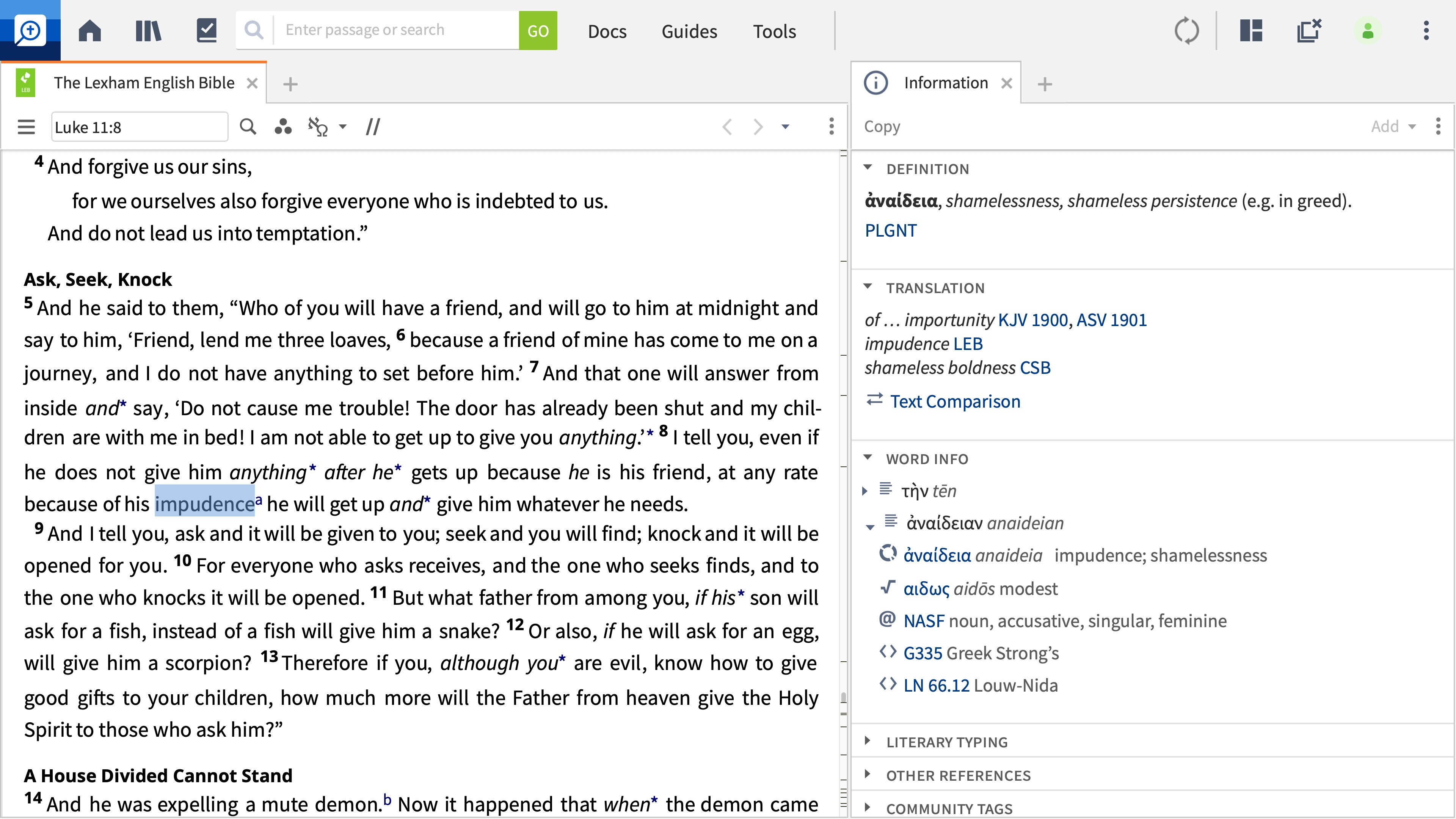Go to the Home dashboard icon
1456x819 pixels.
pos(90,30)
